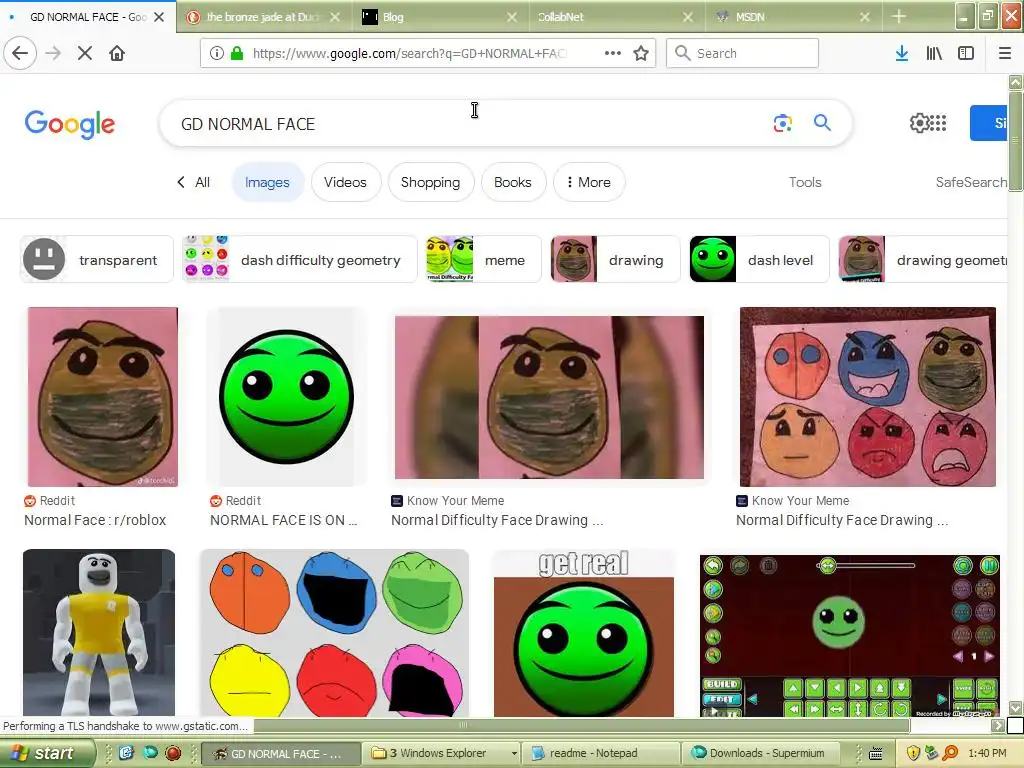This screenshot has height=768, width=1024.
Task: Open the browser hamburger menu
Action: (x=1005, y=53)
